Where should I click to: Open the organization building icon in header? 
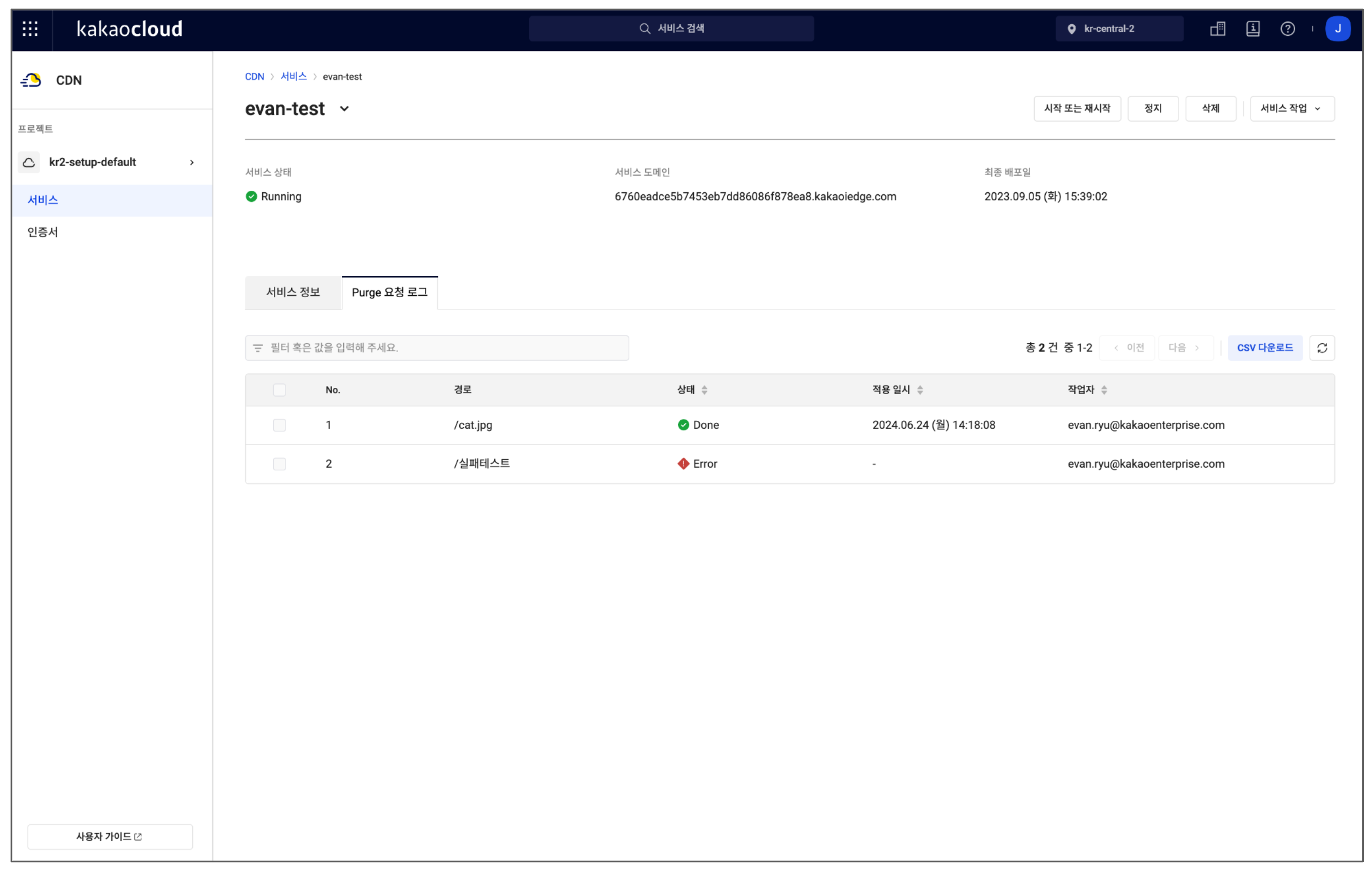point(1218,29)
